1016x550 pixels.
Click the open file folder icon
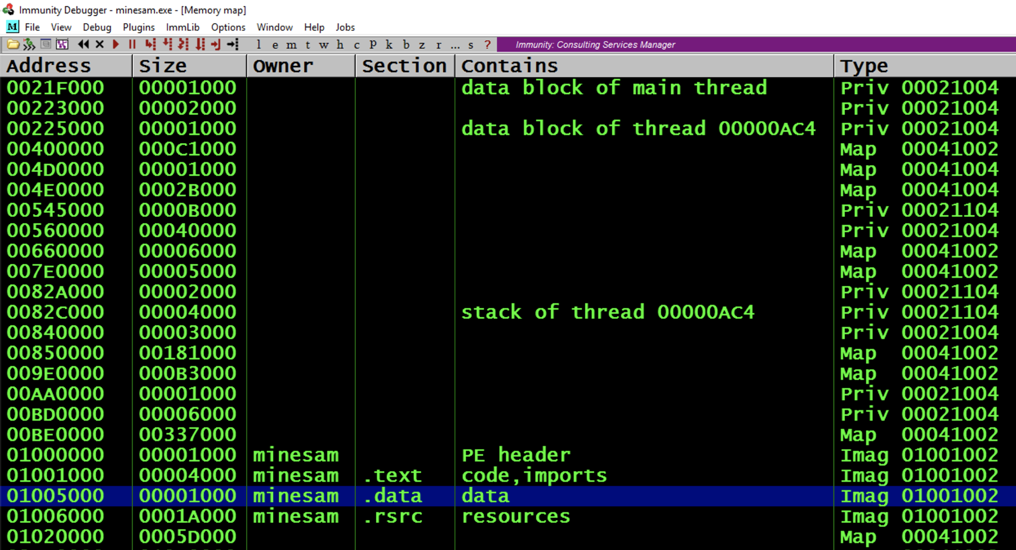tap(14, 44)
